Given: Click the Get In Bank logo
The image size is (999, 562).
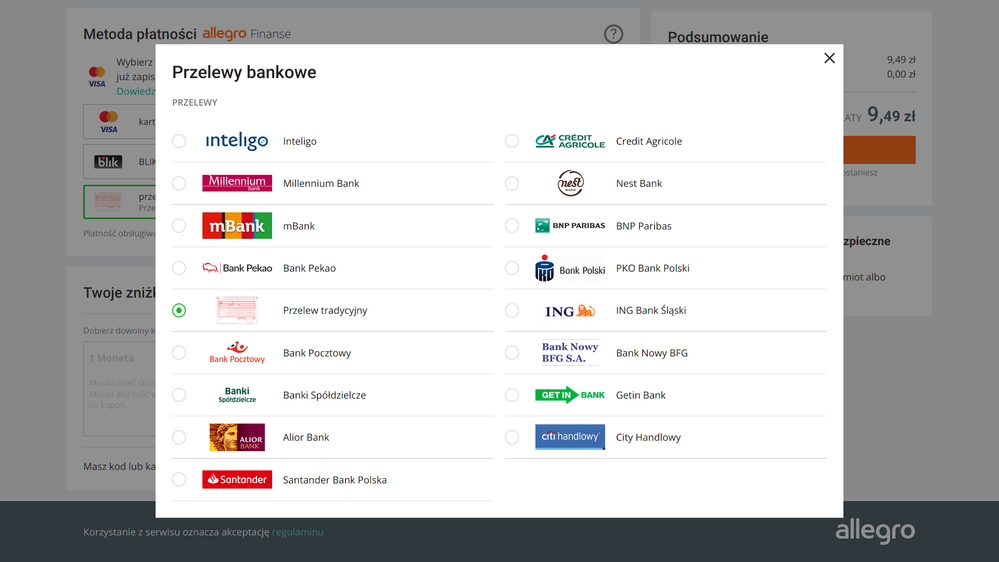Looking at the screenshot, I should [x=570, y=395].
